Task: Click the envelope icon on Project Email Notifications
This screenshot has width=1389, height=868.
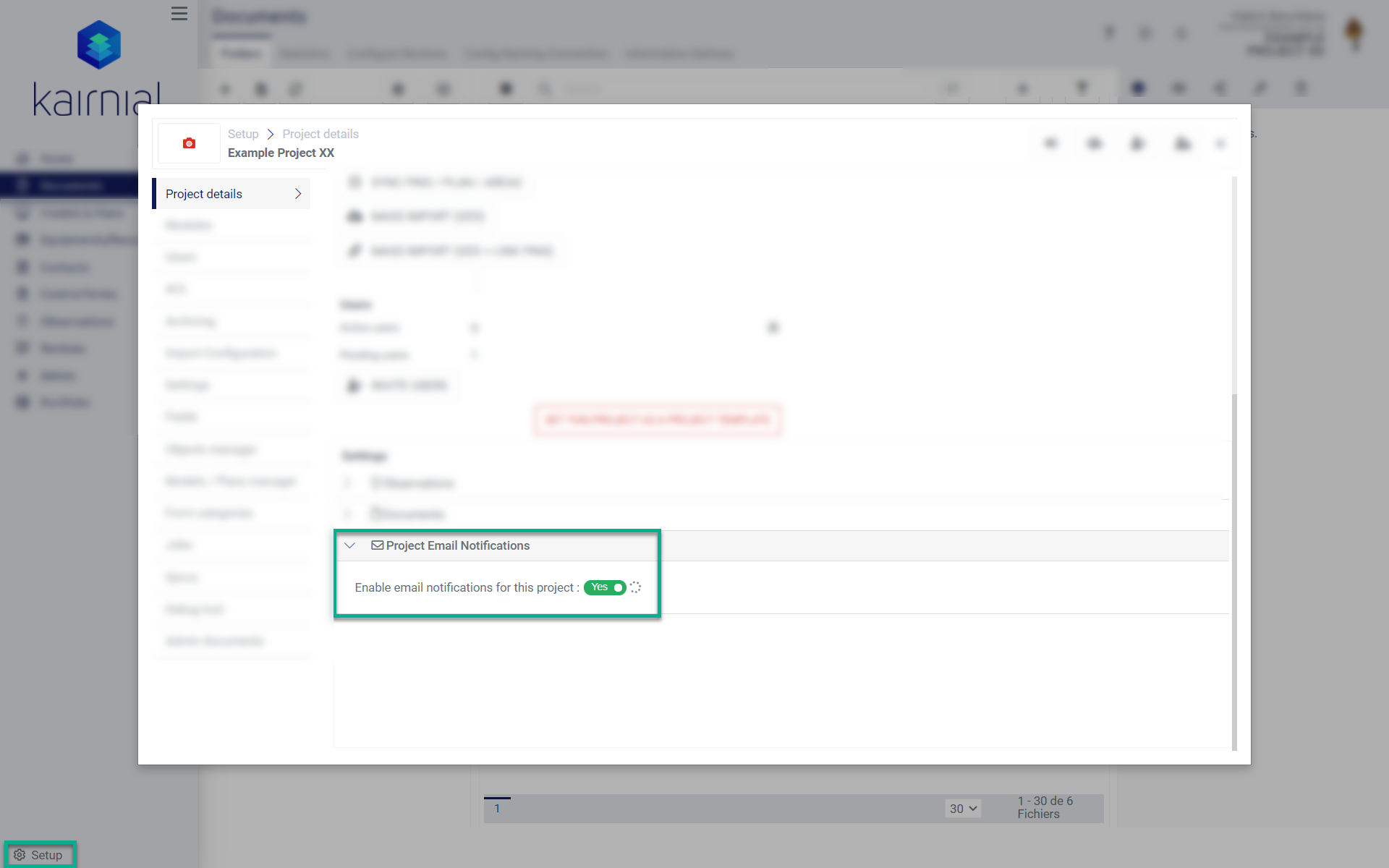Action: [376, 545]
